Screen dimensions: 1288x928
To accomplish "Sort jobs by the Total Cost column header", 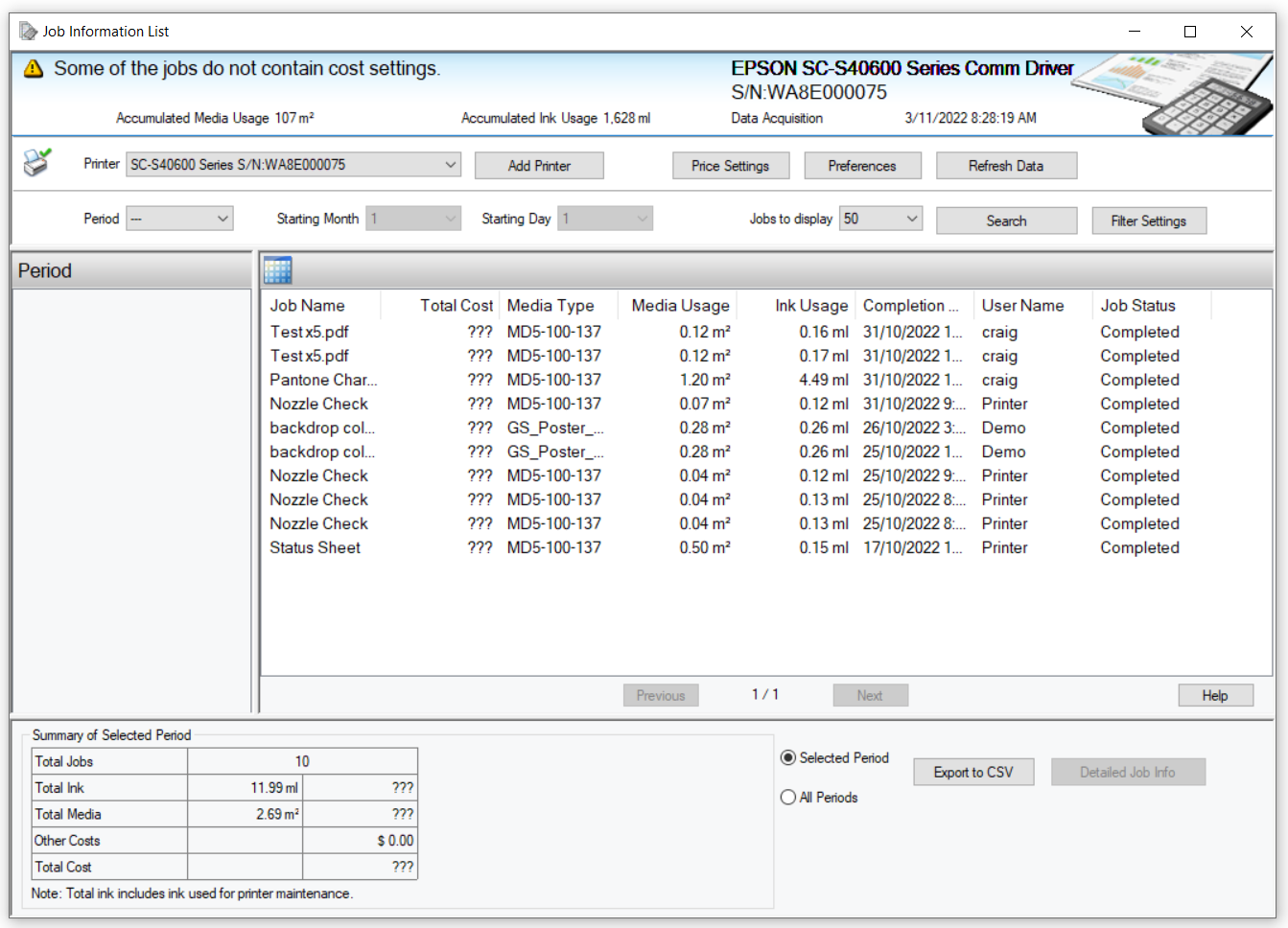I will (456, 305).
